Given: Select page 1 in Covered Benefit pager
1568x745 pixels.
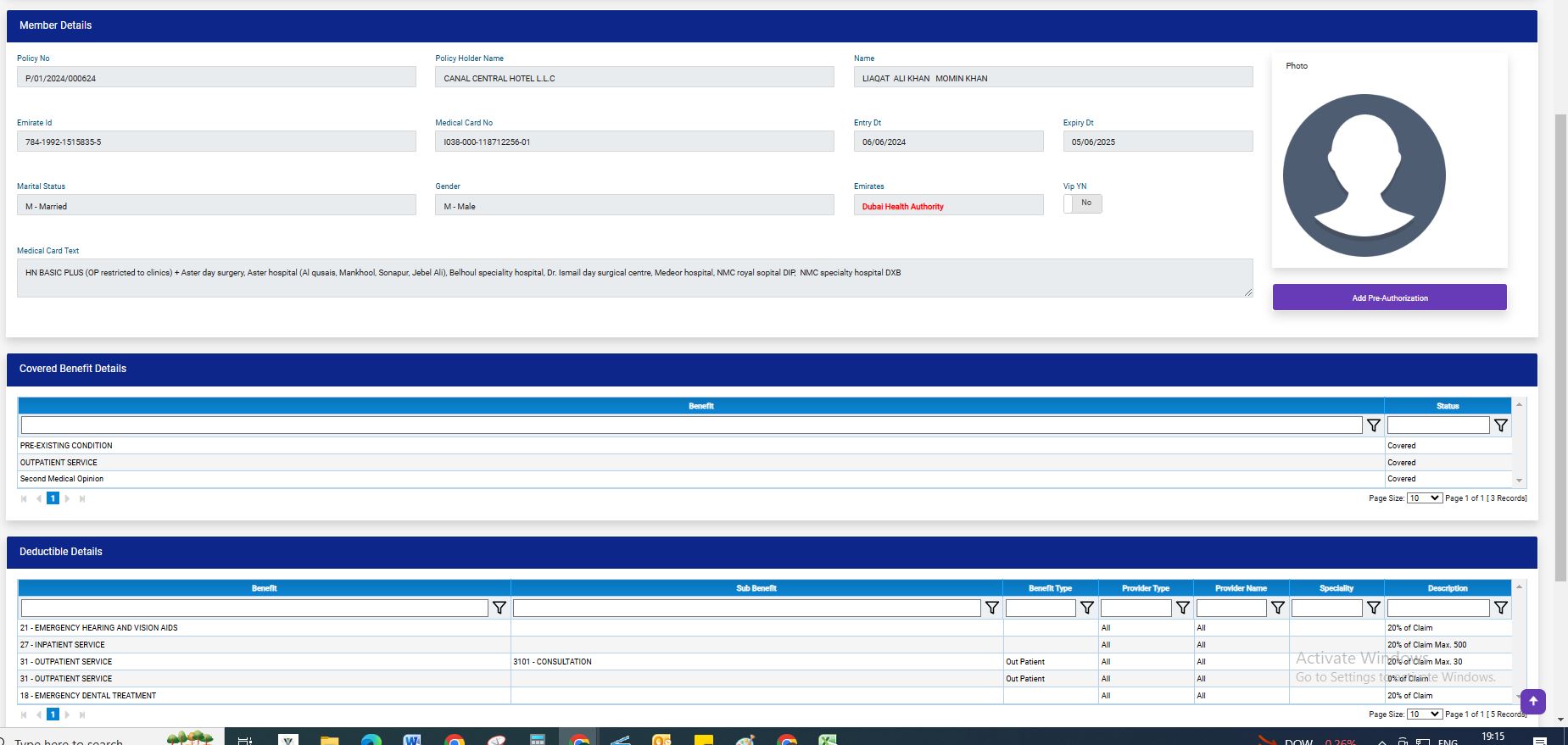Looking at the screenshot, I should (x=53, y=498).
